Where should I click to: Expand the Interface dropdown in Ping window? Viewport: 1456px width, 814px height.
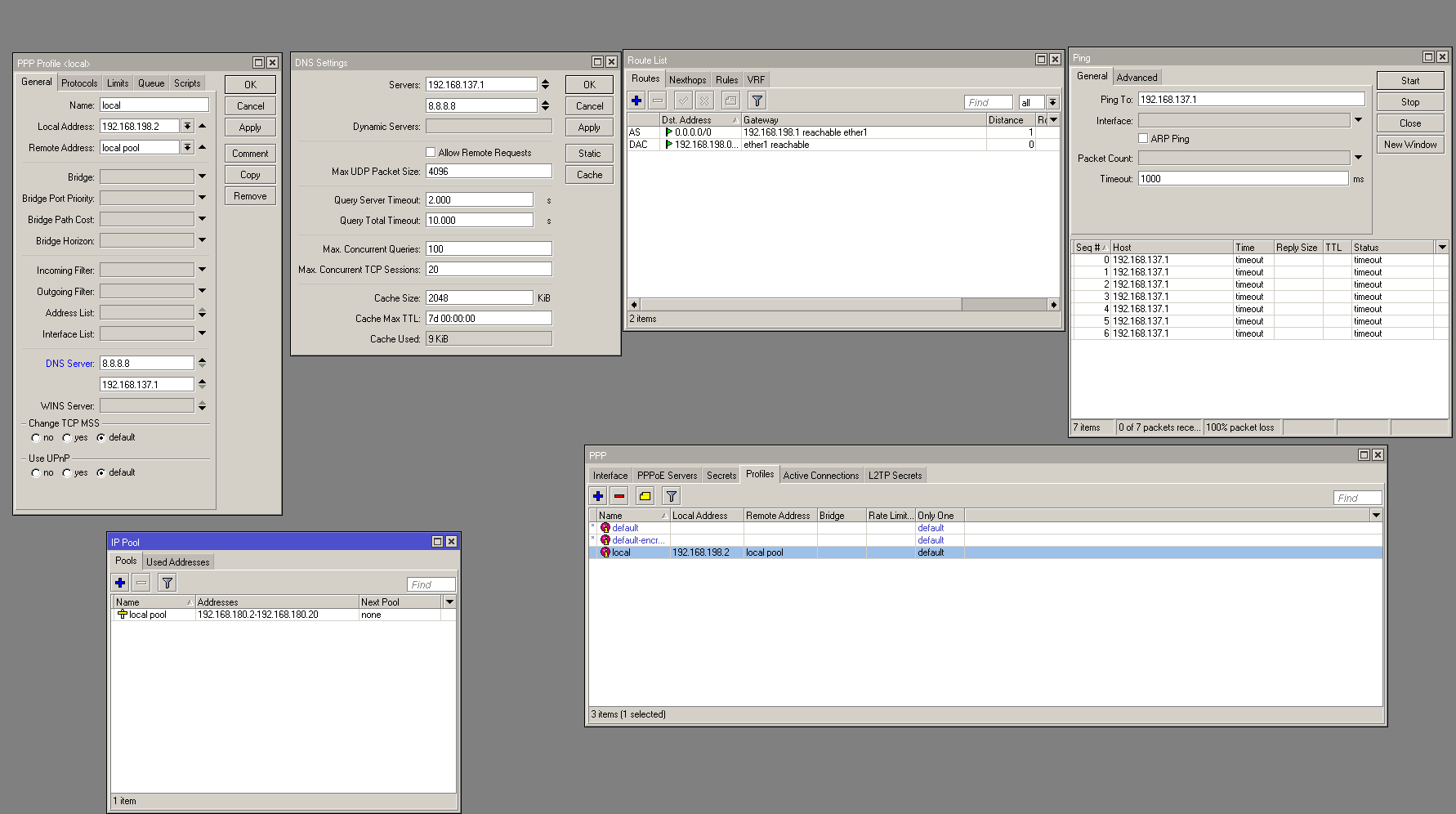point(1358,120)
